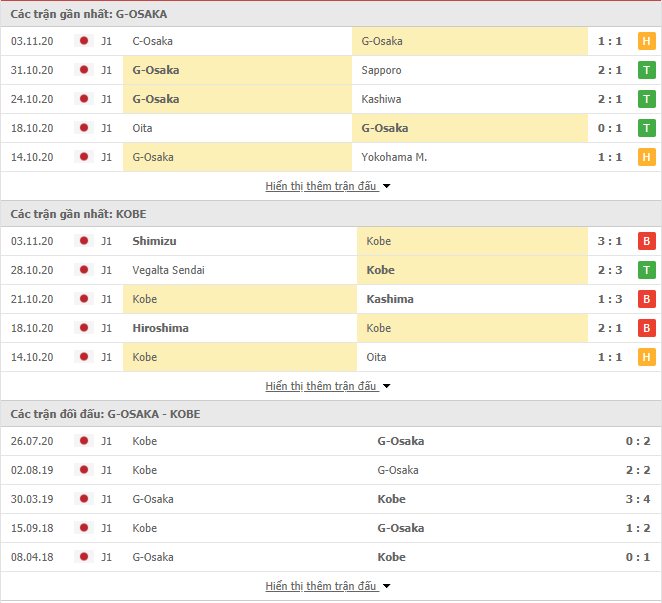
Task: Select the Kashiwa team name
Action: click(x=381, y=99)
